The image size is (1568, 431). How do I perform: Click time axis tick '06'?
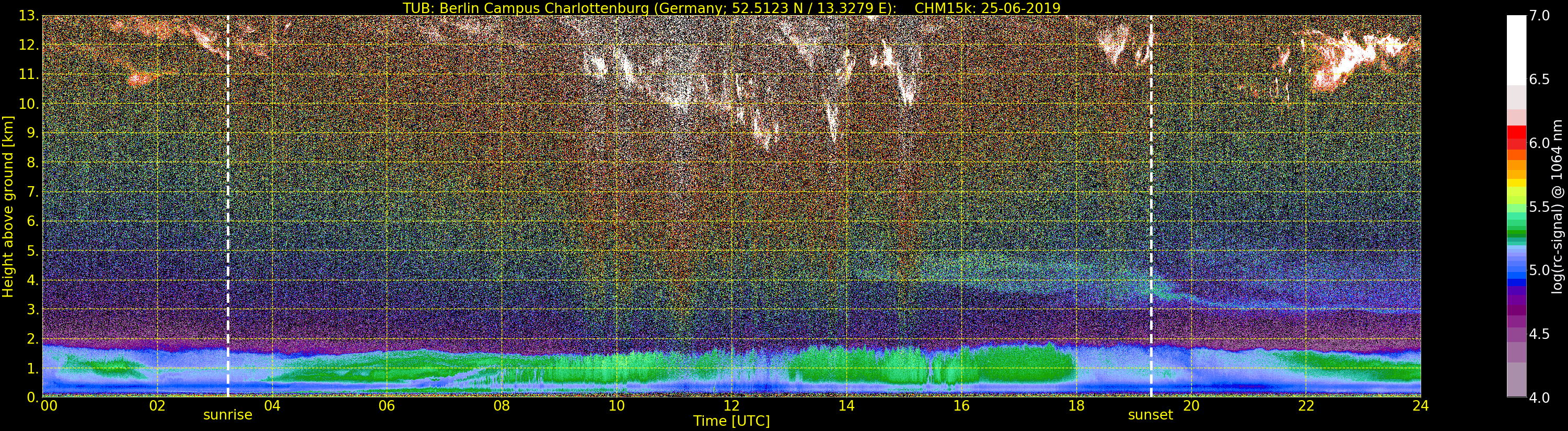(x=387, y=406)
